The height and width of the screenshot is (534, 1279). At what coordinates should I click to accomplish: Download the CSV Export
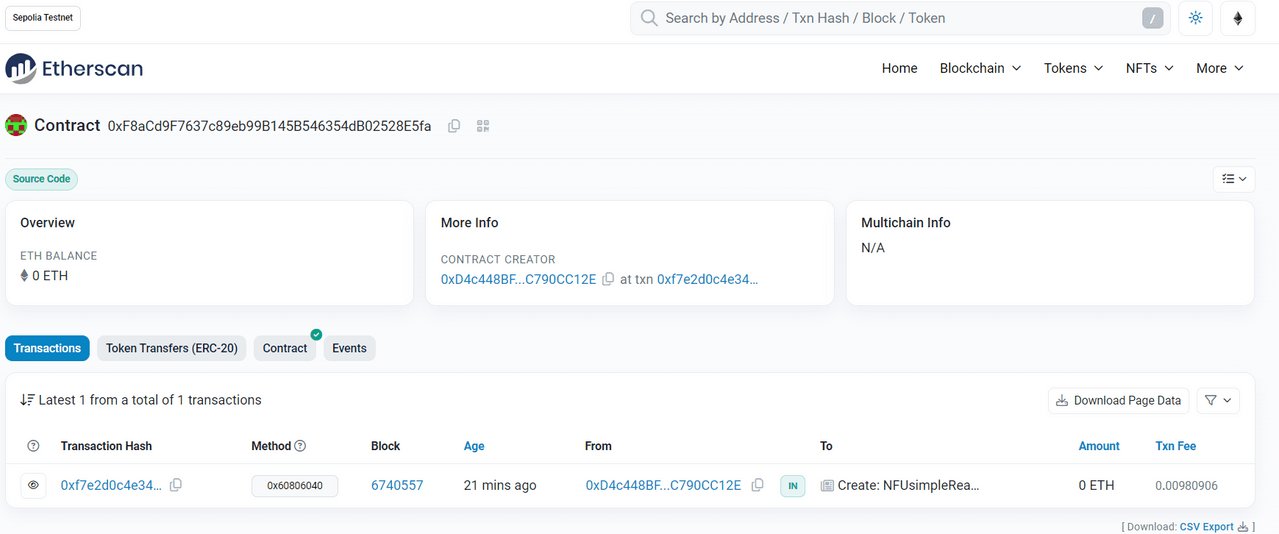click(1214, 526)
